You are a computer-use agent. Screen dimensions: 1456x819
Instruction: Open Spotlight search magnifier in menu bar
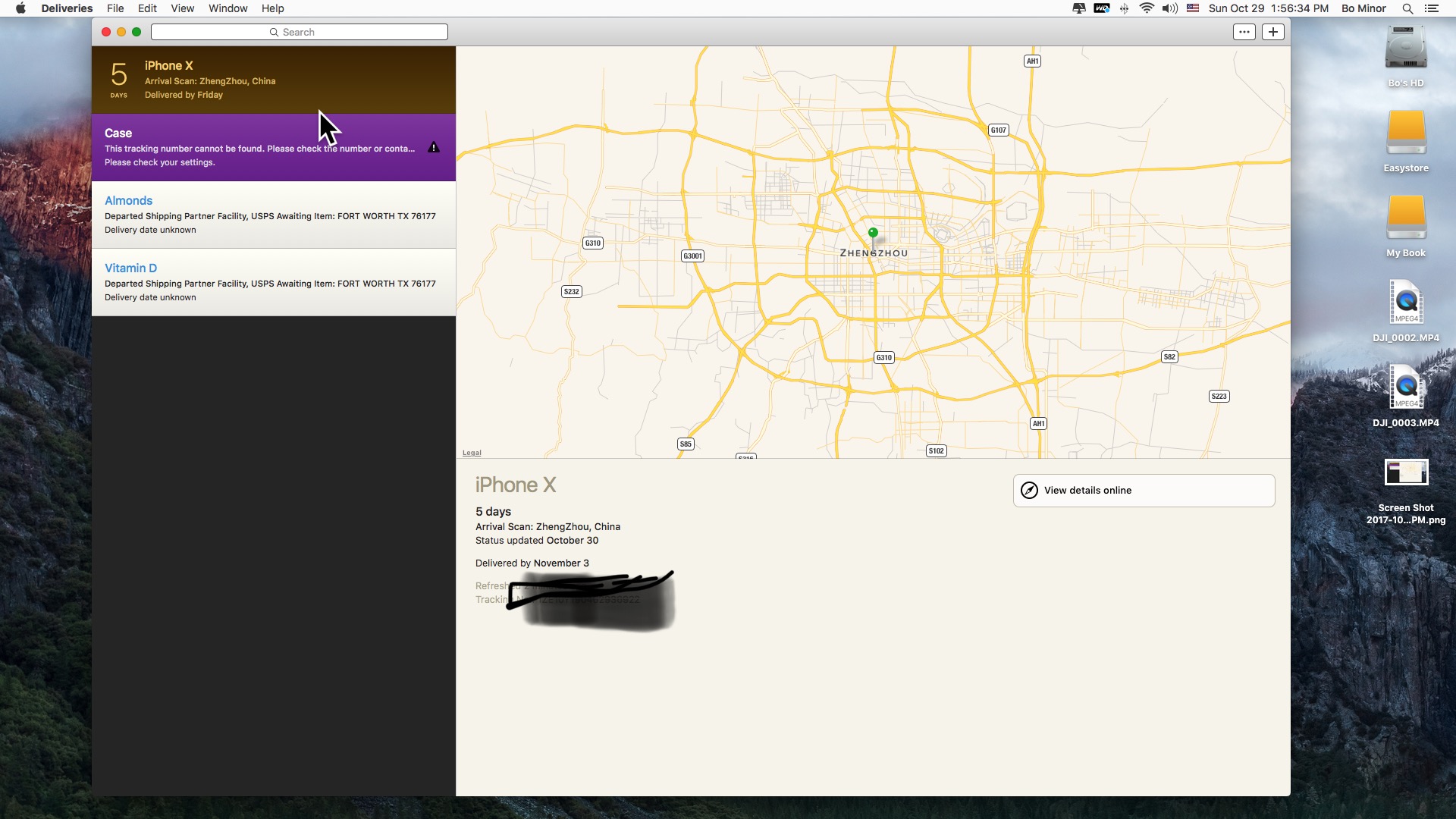click(x=1407, y=8)
